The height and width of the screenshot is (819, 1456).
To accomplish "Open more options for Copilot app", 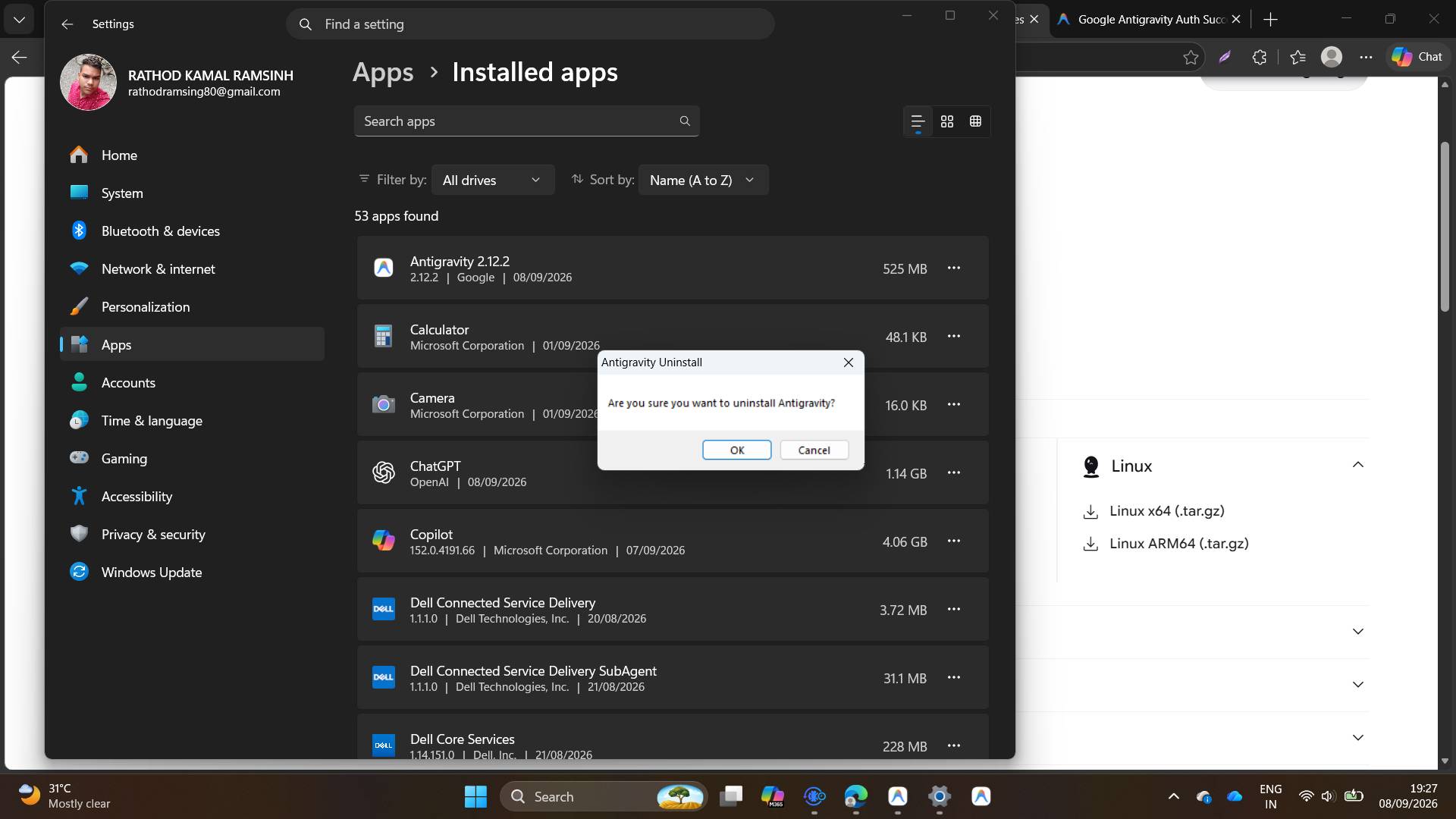I will (954, 541).
